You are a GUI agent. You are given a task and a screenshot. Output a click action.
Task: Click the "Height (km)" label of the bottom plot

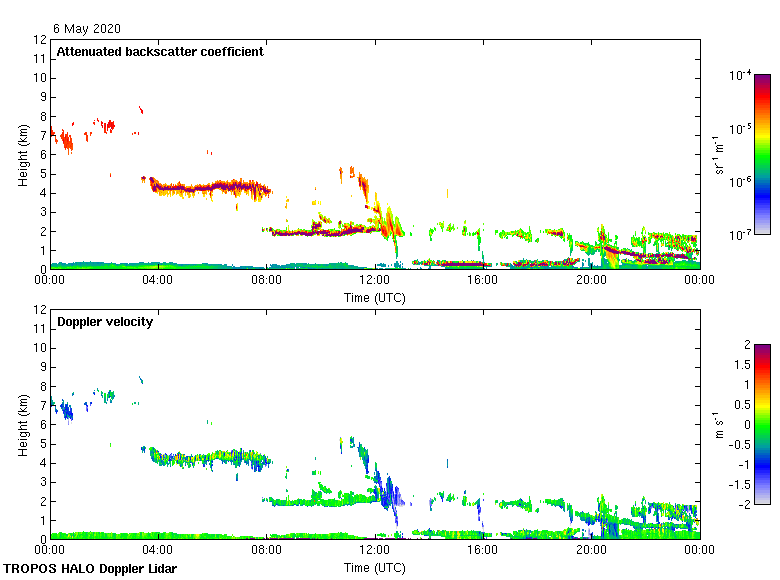pos(24,425)
